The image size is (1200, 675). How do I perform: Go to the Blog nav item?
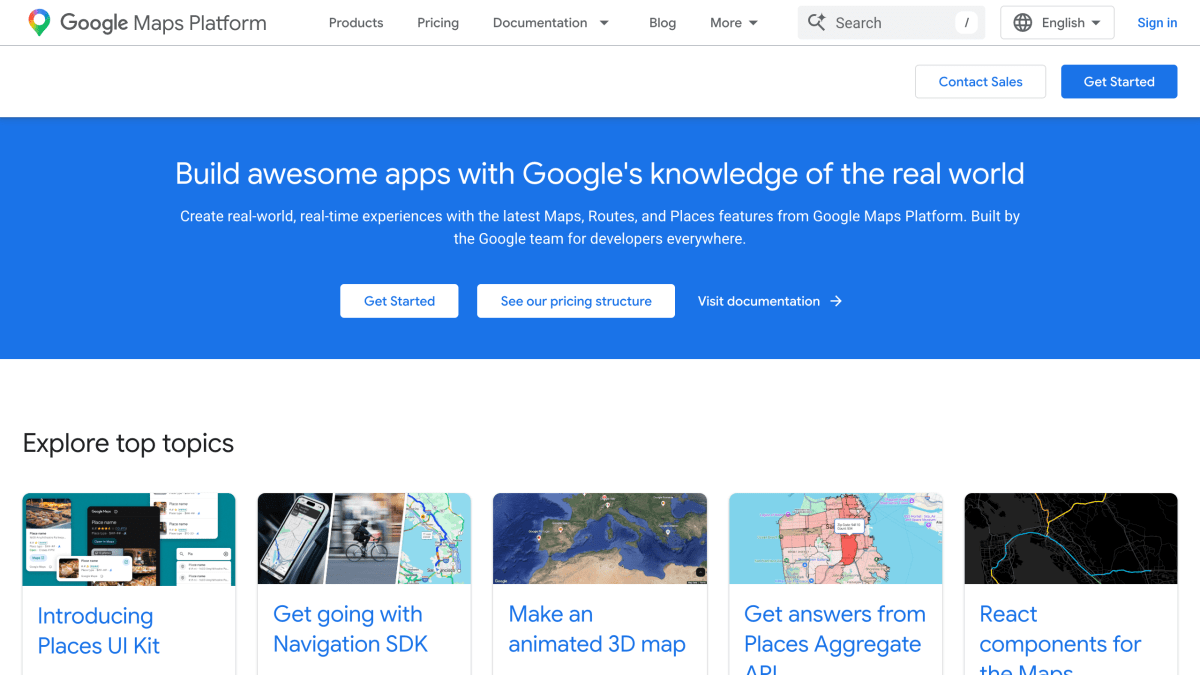tap(662, 22)
